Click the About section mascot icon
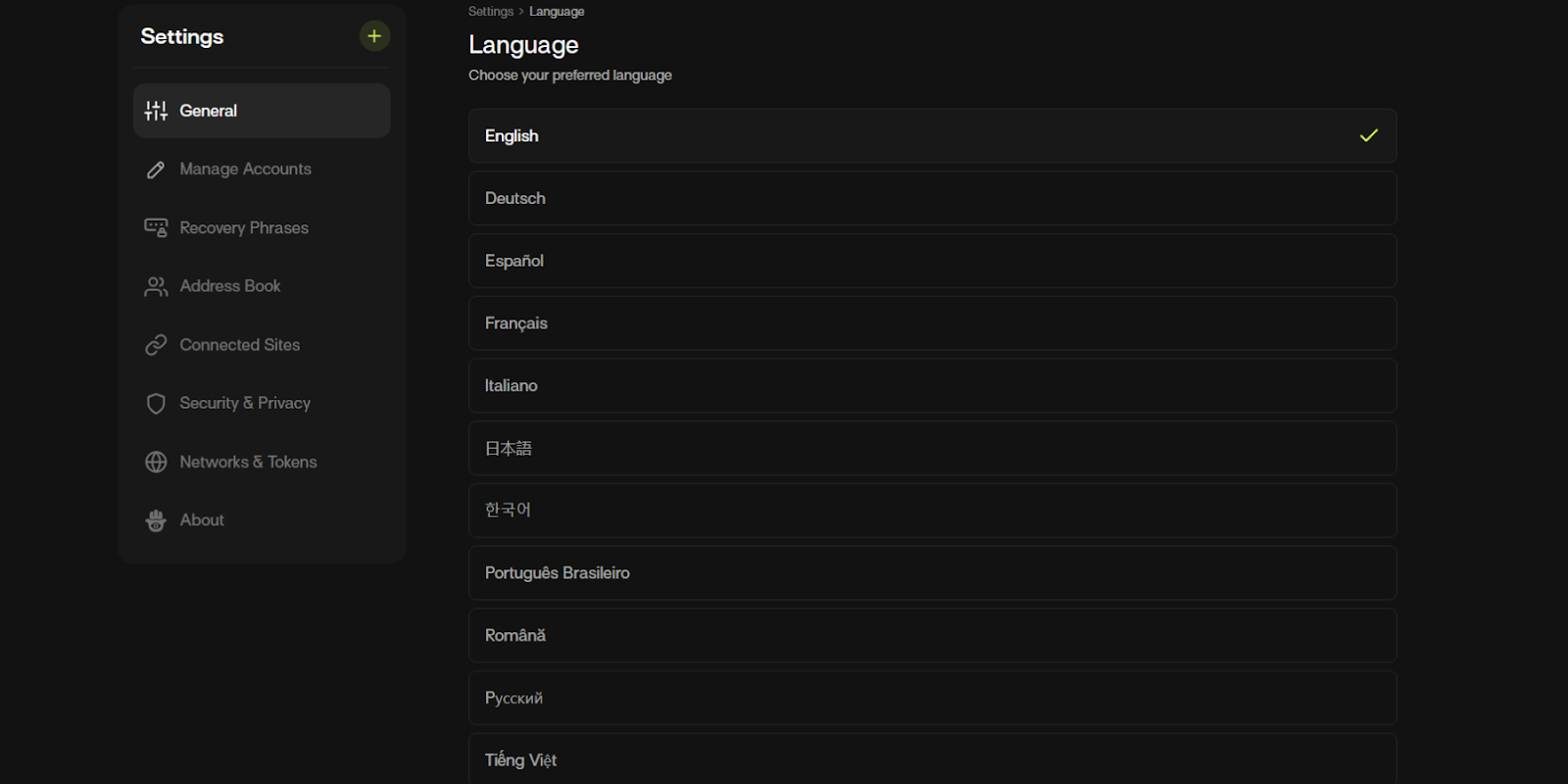This screenshot has height=784, width=1568. coord(156,520)
